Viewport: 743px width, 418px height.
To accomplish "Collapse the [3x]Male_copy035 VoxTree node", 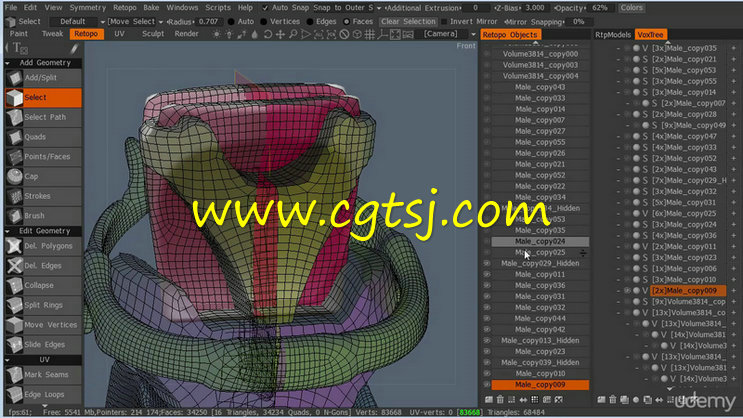I will 618,48.
